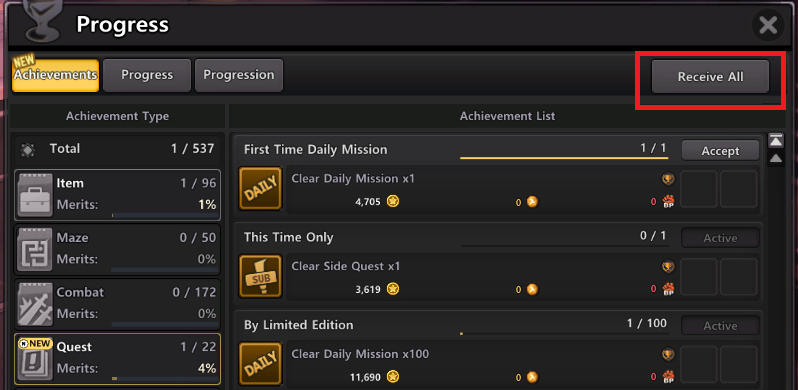Click the SUB signpost icon for This Time Only
Image resolution: width=798 pixels, height=390 pixels.
tap(260, 276)
